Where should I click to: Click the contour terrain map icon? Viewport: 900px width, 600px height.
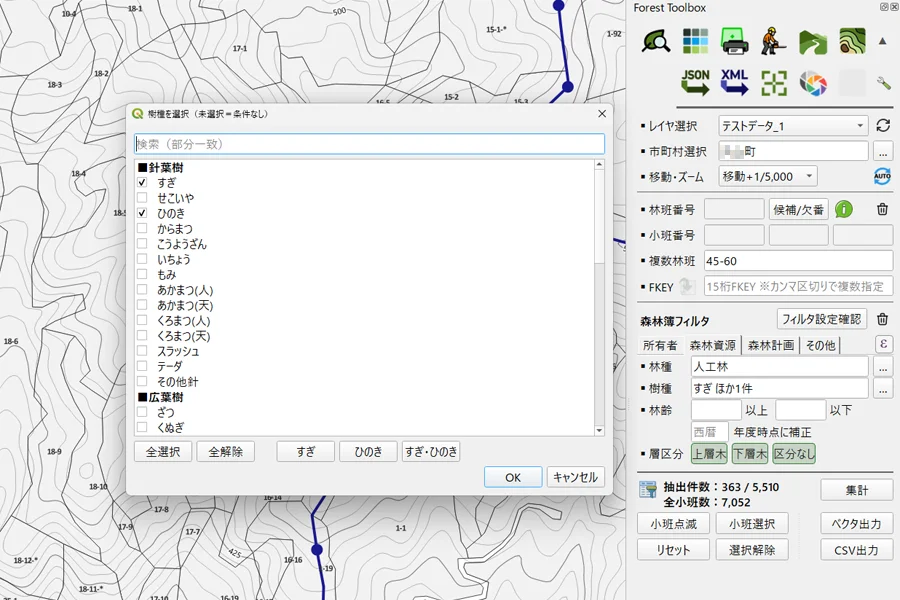coord(852,41)
